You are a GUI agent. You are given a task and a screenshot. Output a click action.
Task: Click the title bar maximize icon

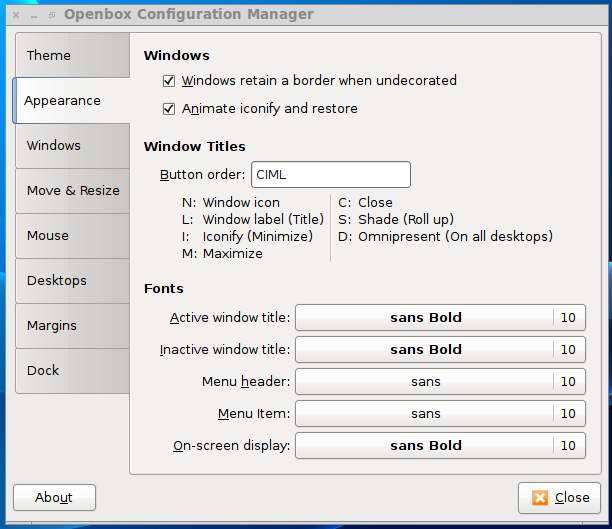pos(52,15)
